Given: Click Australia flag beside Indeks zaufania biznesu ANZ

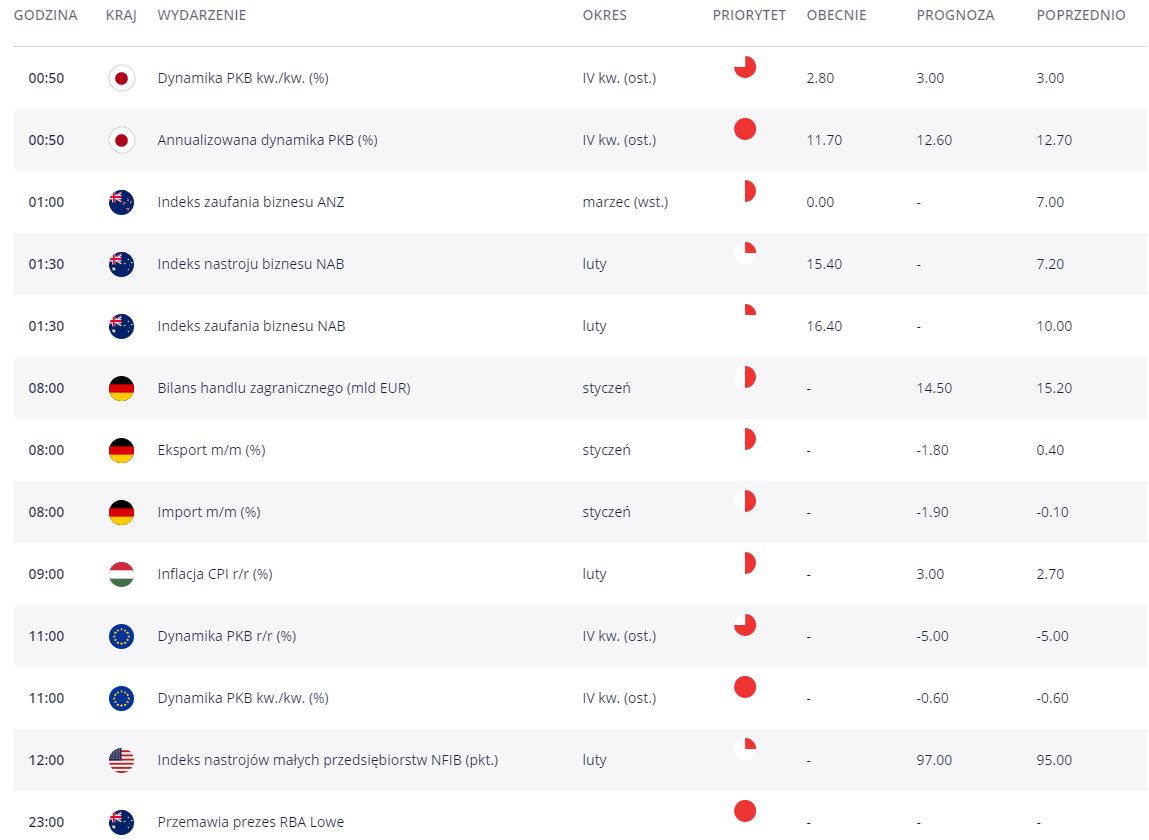Looking at the screenshot, I should (121, 202).
